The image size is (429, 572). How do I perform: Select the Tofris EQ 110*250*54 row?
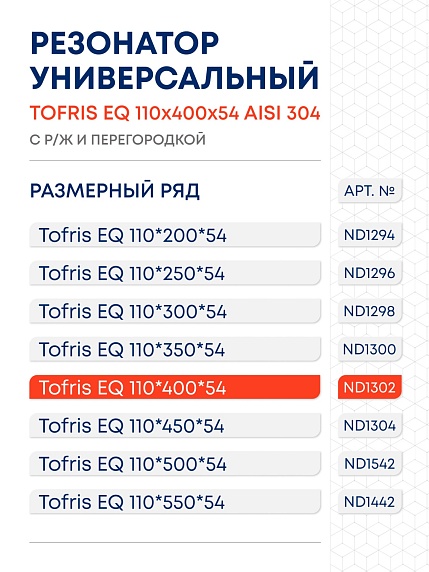coord(175,273)
